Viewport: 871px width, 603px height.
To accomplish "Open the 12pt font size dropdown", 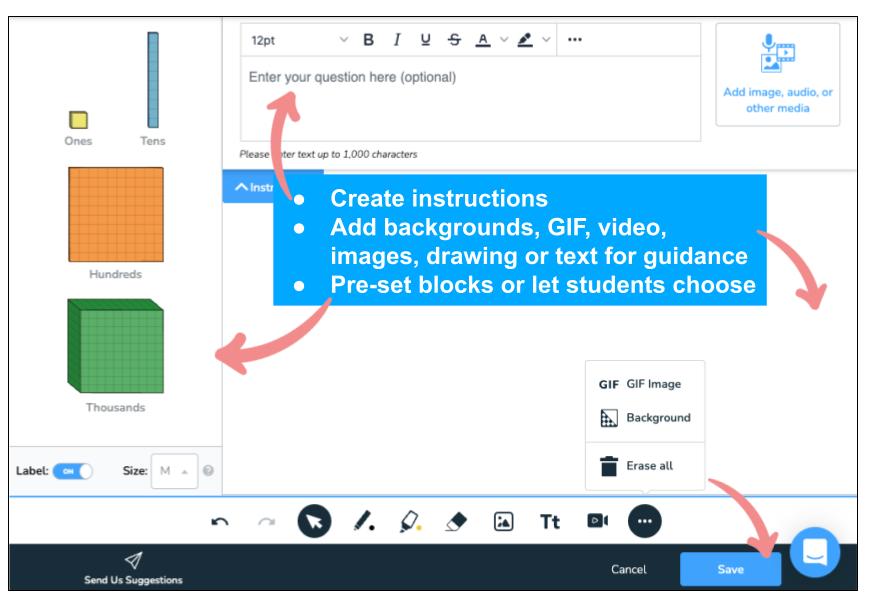I will 299,40.
